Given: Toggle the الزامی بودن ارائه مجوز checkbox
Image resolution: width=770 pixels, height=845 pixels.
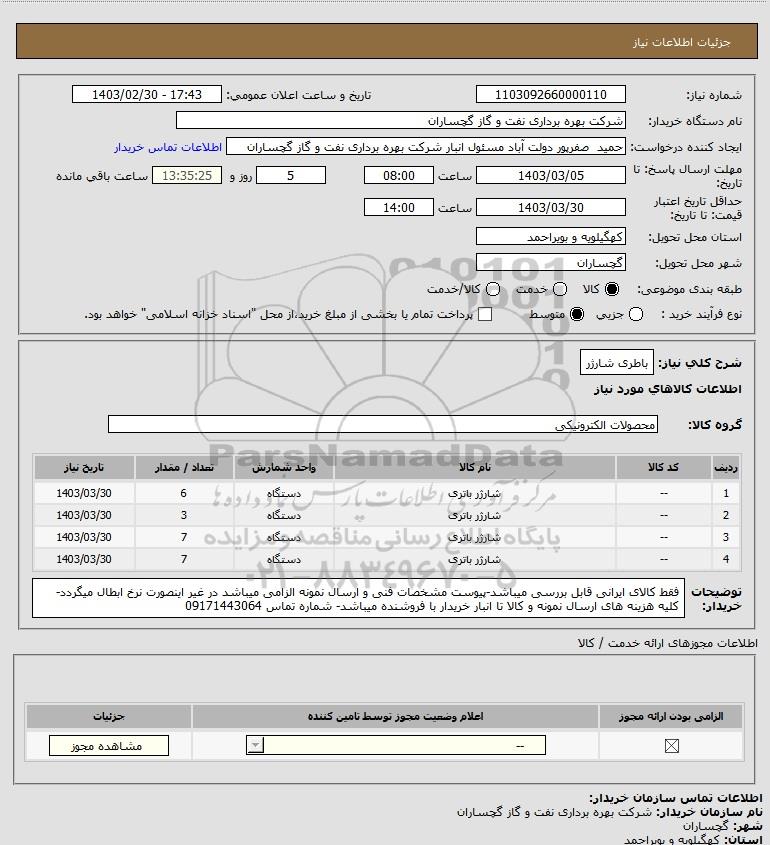Looking at the screenshot, I should 671,746.
